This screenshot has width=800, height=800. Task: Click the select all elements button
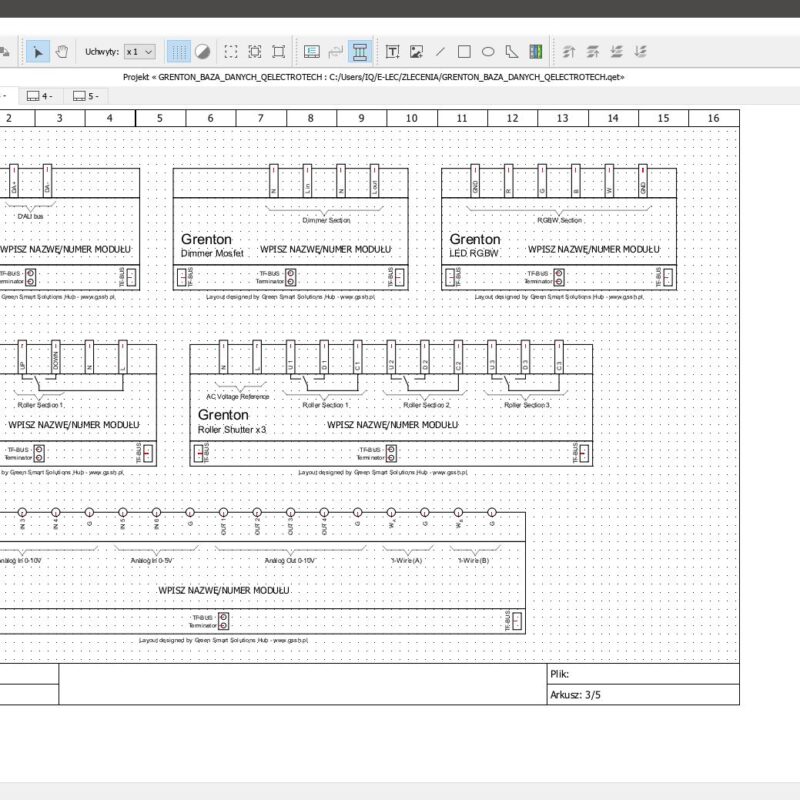231,51
